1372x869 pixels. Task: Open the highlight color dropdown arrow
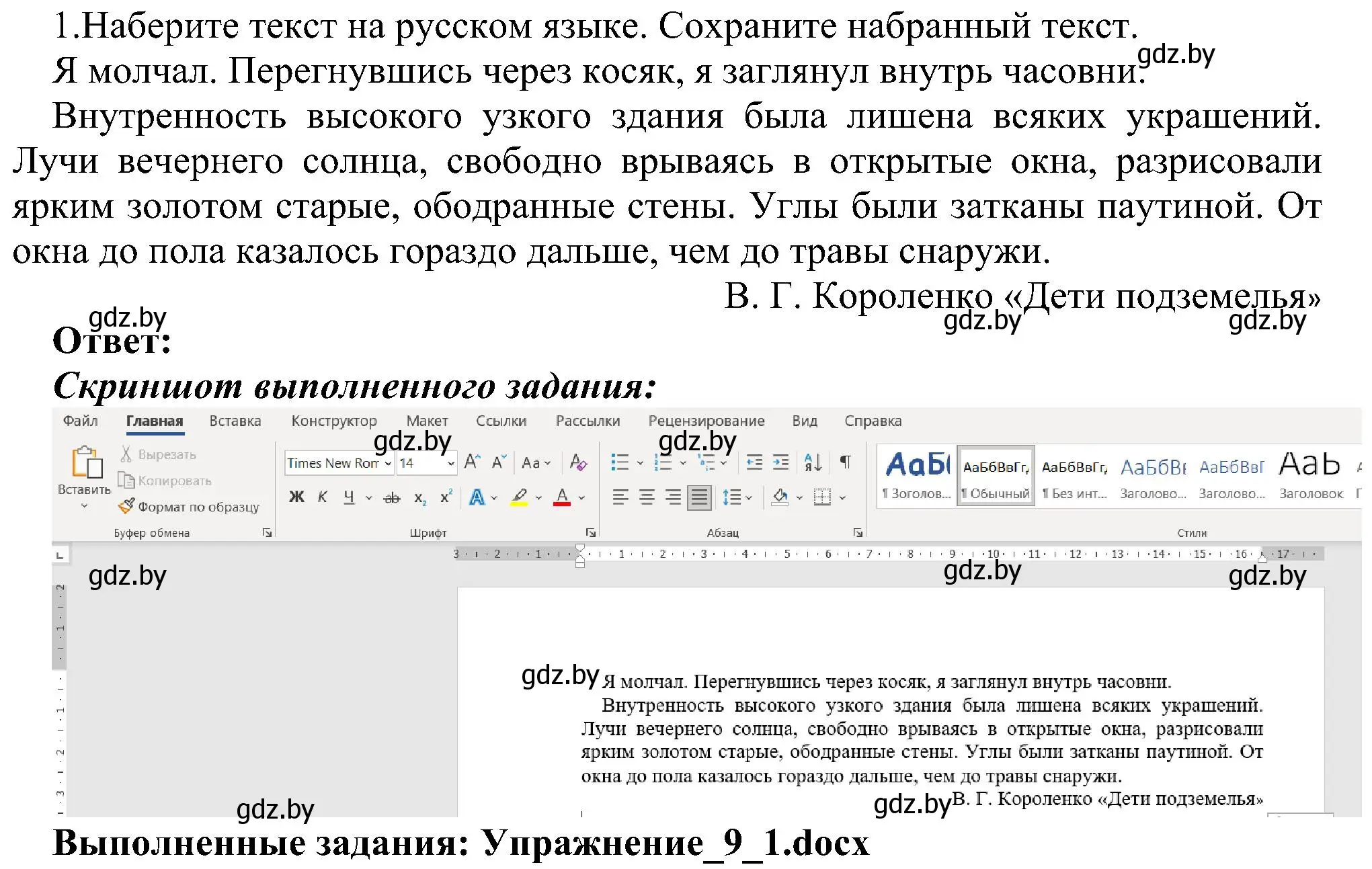click(538, 498)
